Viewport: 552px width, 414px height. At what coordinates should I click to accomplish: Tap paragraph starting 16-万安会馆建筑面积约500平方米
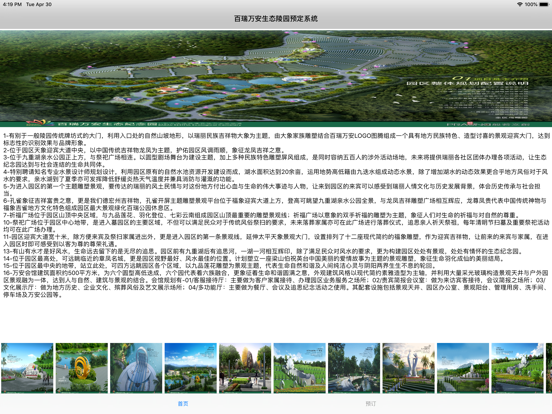coord(276,283)
